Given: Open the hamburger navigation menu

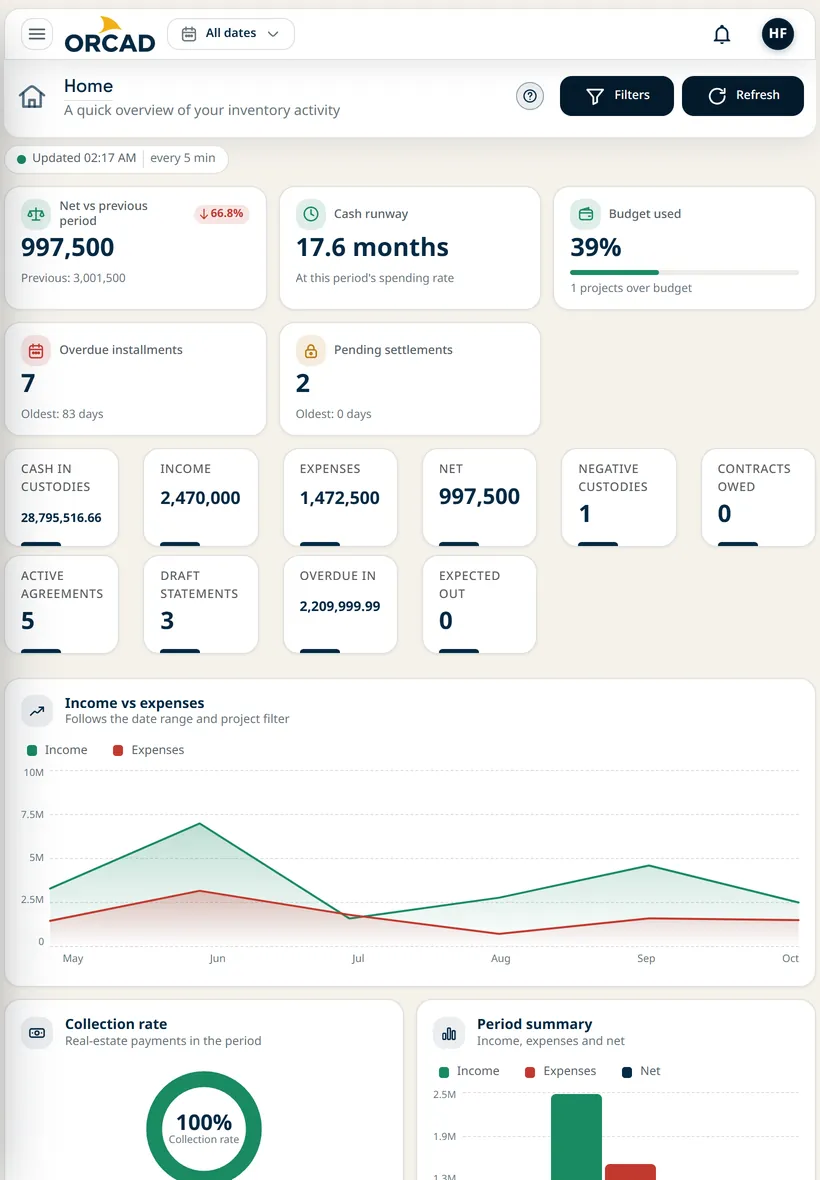Looking at the screenshot, I should click(x=37, y=34).
